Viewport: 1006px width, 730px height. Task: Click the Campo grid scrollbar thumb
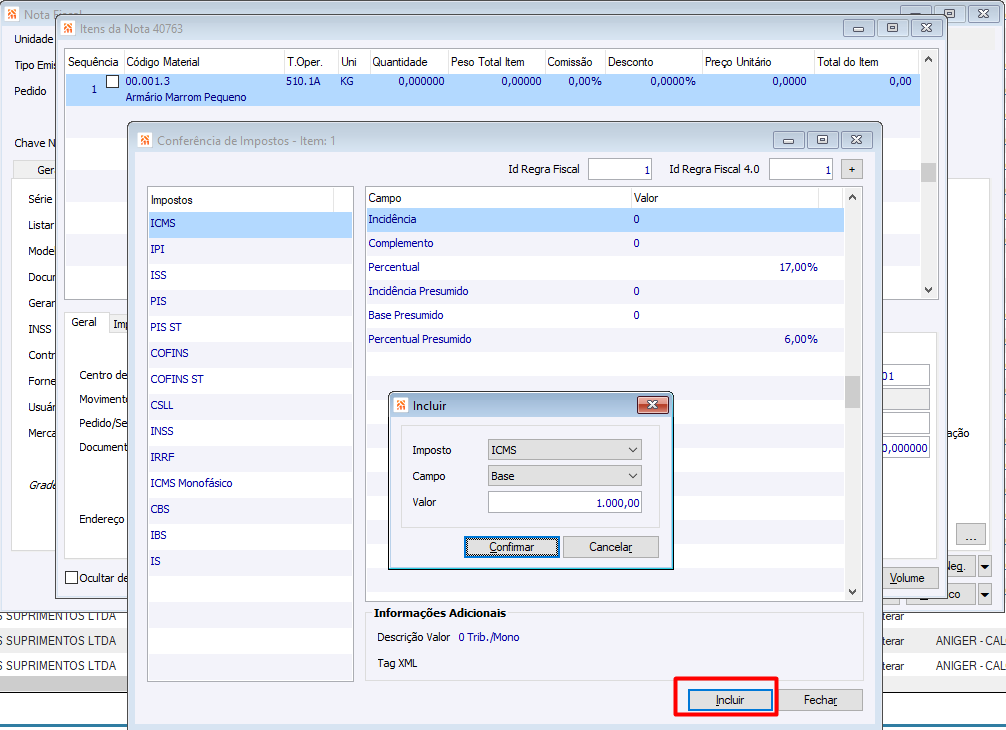click(852, 391)
